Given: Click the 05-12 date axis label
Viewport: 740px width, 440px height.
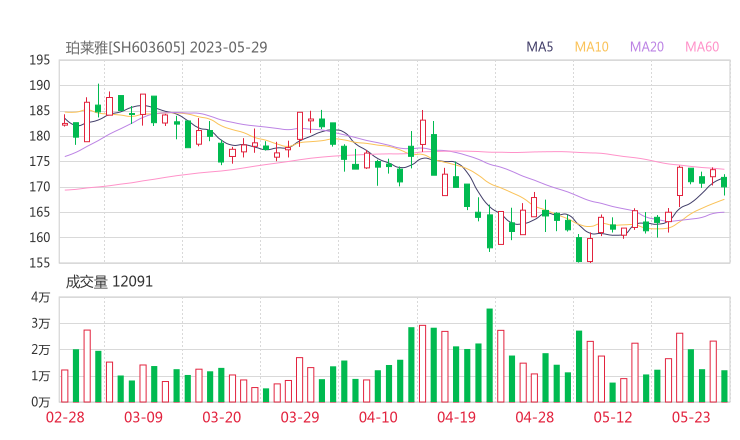Looking at the screenshot, I should pyautogui.click(x=613, y=417).
